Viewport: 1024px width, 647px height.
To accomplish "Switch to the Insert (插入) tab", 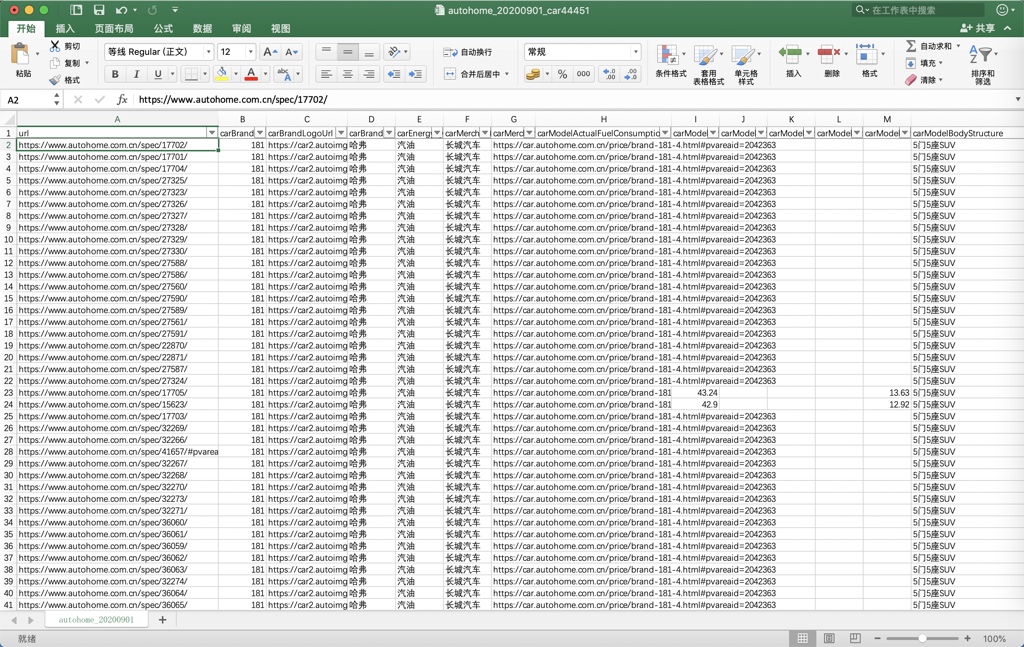I will (x=65, y=29).
